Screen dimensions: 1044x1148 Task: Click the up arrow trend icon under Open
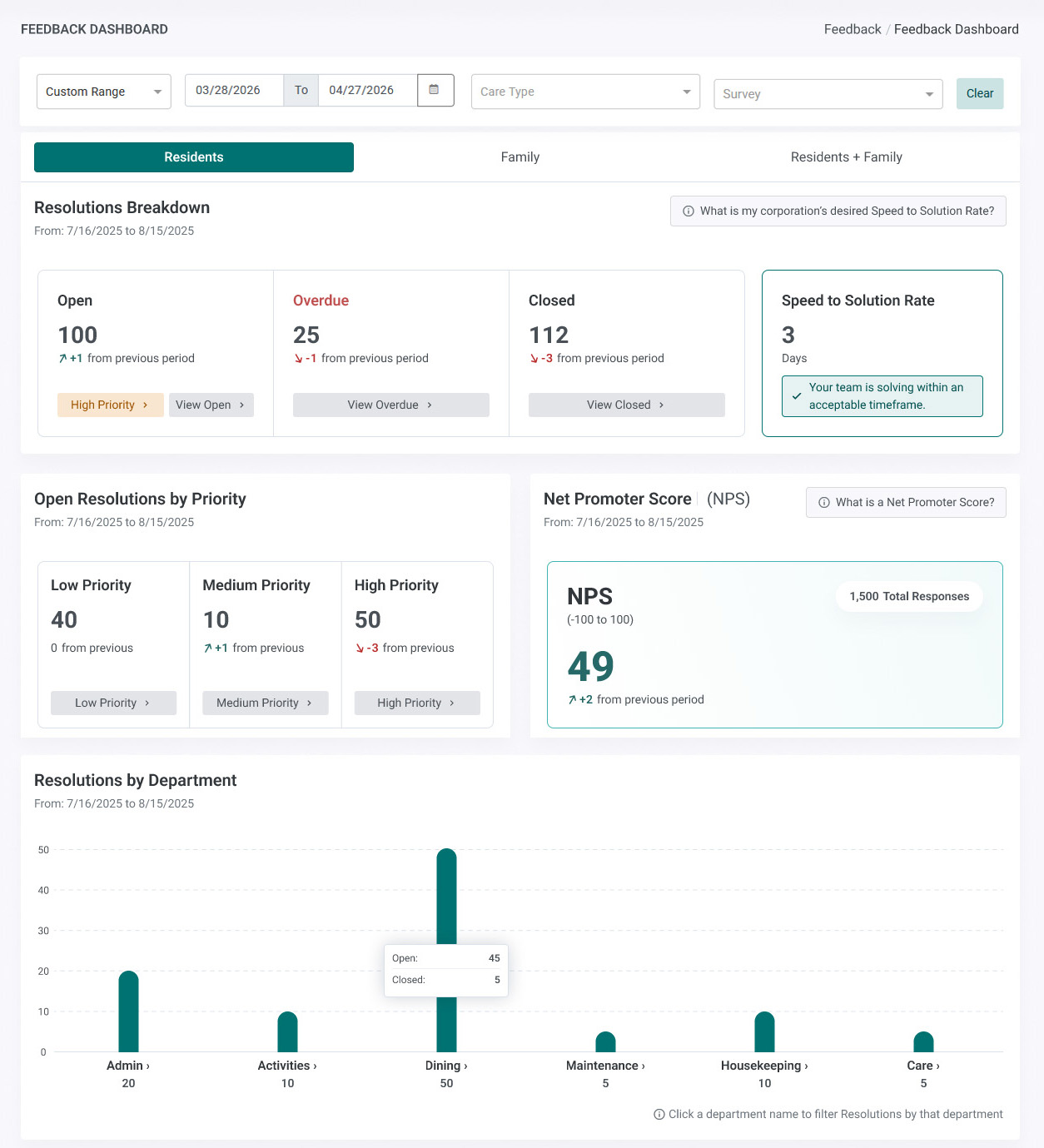click(62, 359)
